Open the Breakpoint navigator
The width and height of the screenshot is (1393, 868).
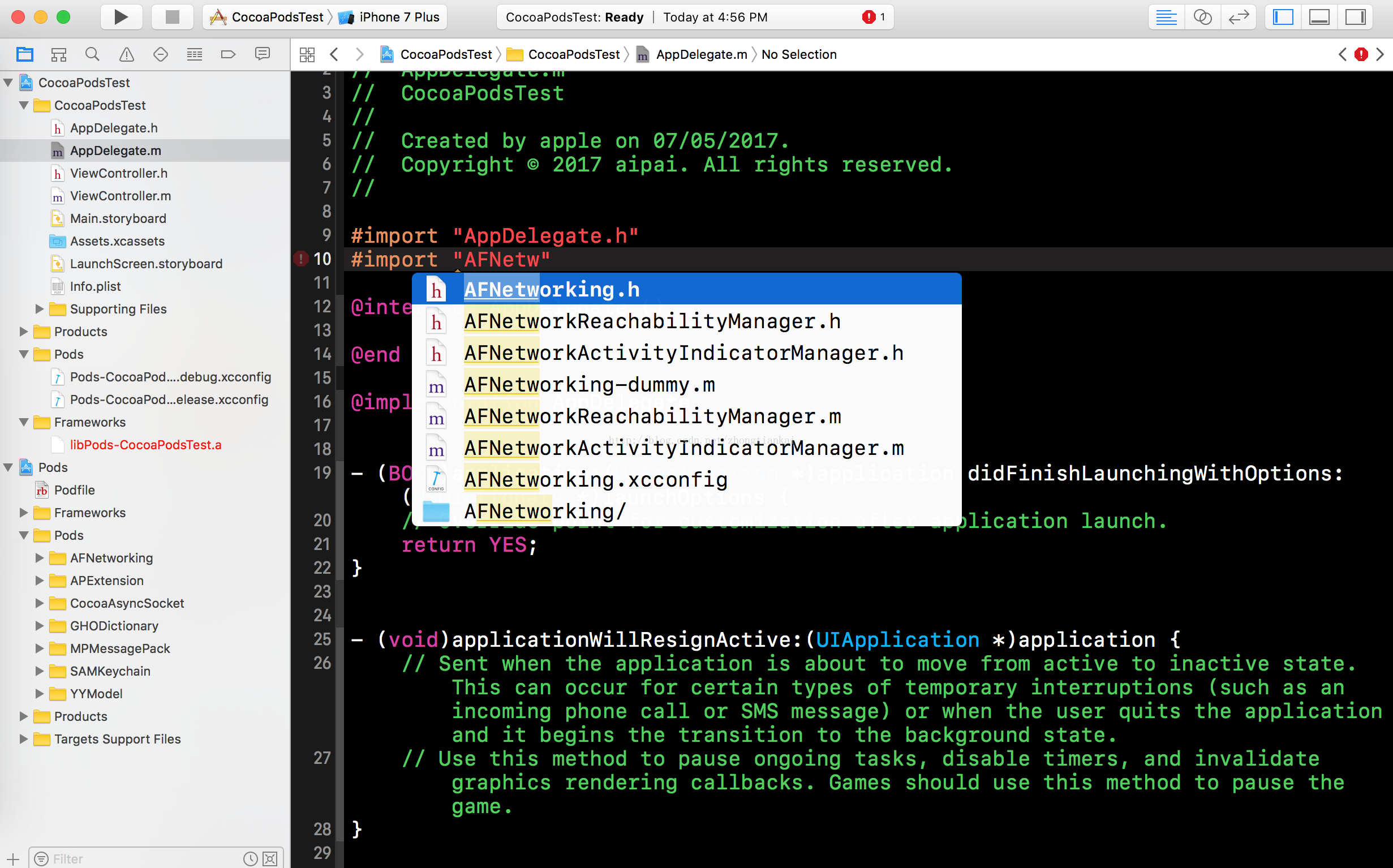pyautogui.click(x=229, y=54)
